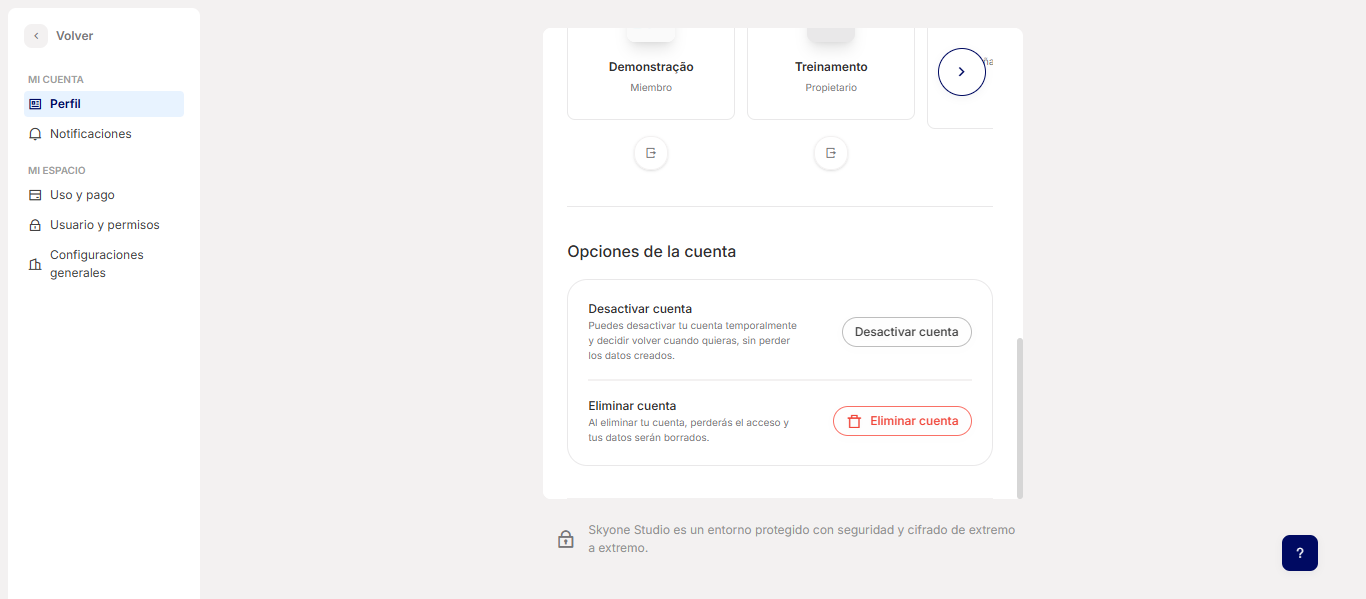Leave the Demonstração workspace using the exit icon
This screenshot has height=599, width=1366.
(651, 153)
